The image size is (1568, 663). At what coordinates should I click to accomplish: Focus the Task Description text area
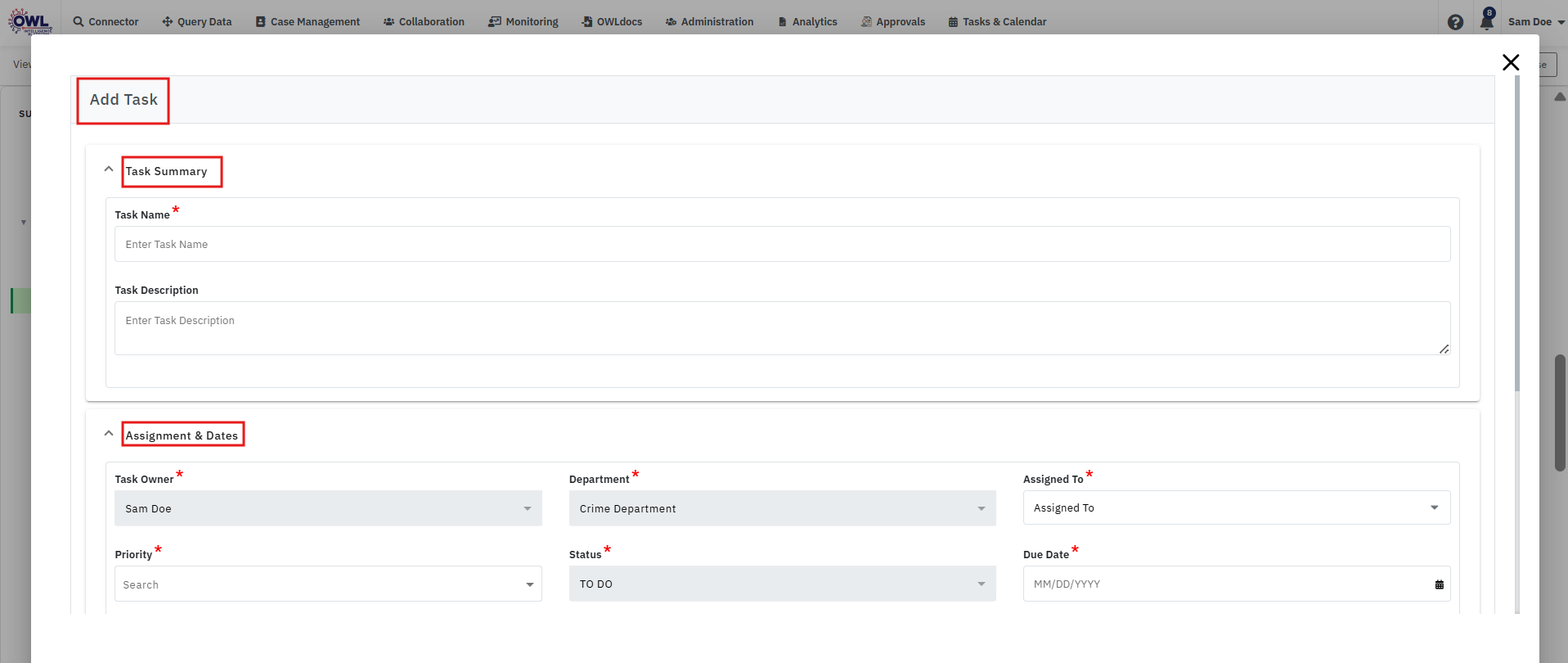(782, 328)
